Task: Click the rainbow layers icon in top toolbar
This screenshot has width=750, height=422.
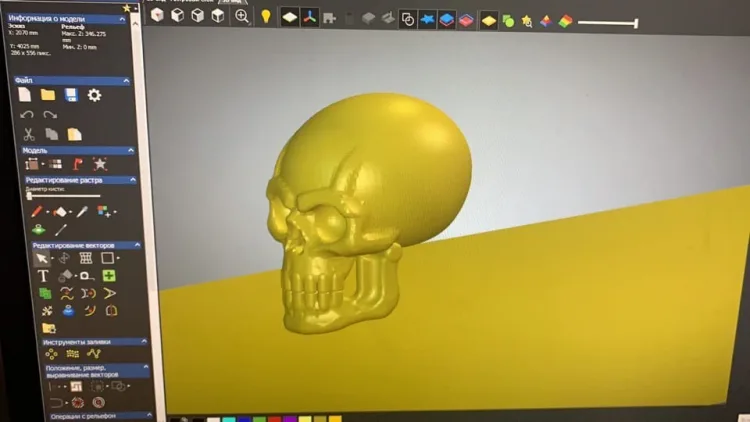Action: click(565, 21)
